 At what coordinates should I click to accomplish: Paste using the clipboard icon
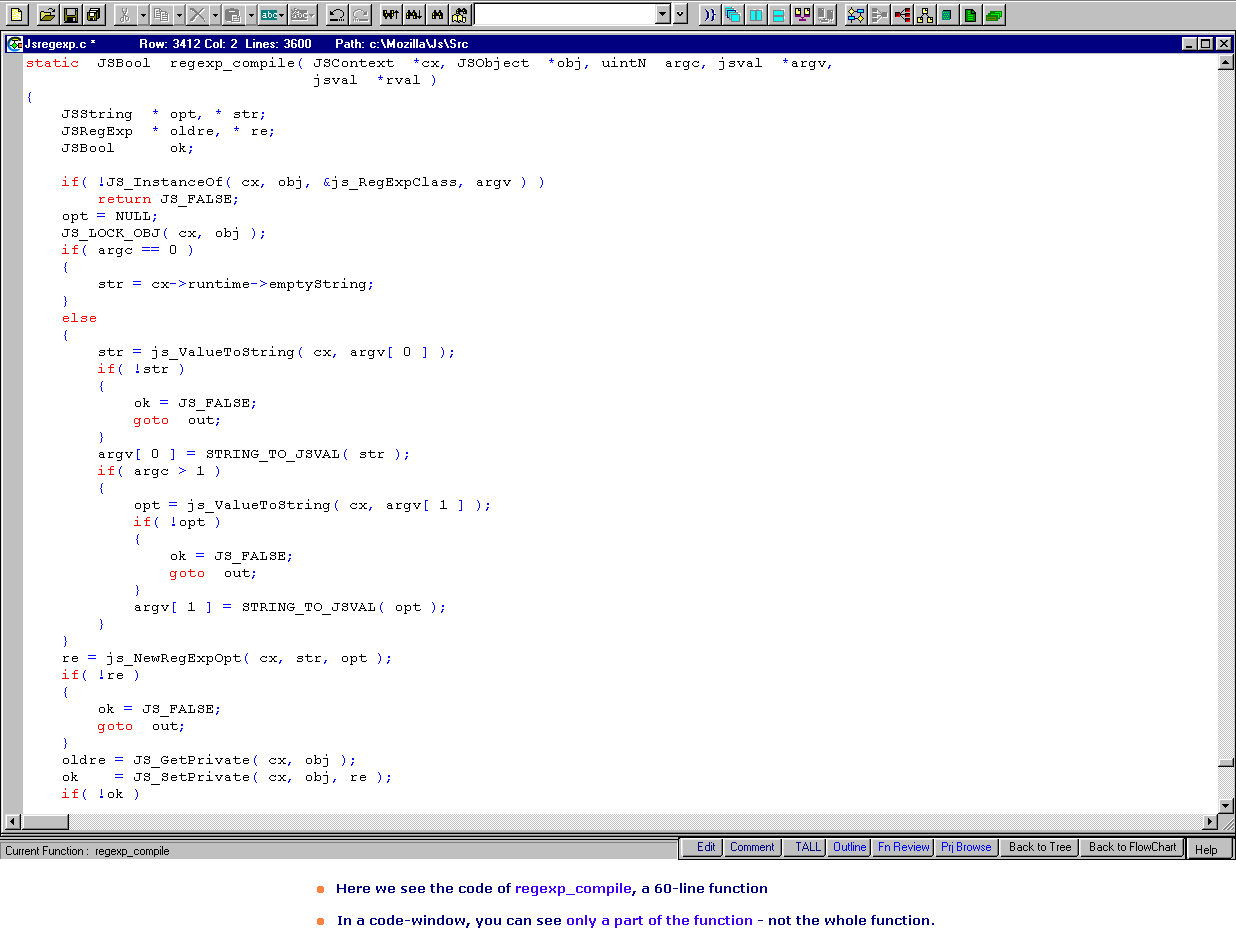pos(232,15)
